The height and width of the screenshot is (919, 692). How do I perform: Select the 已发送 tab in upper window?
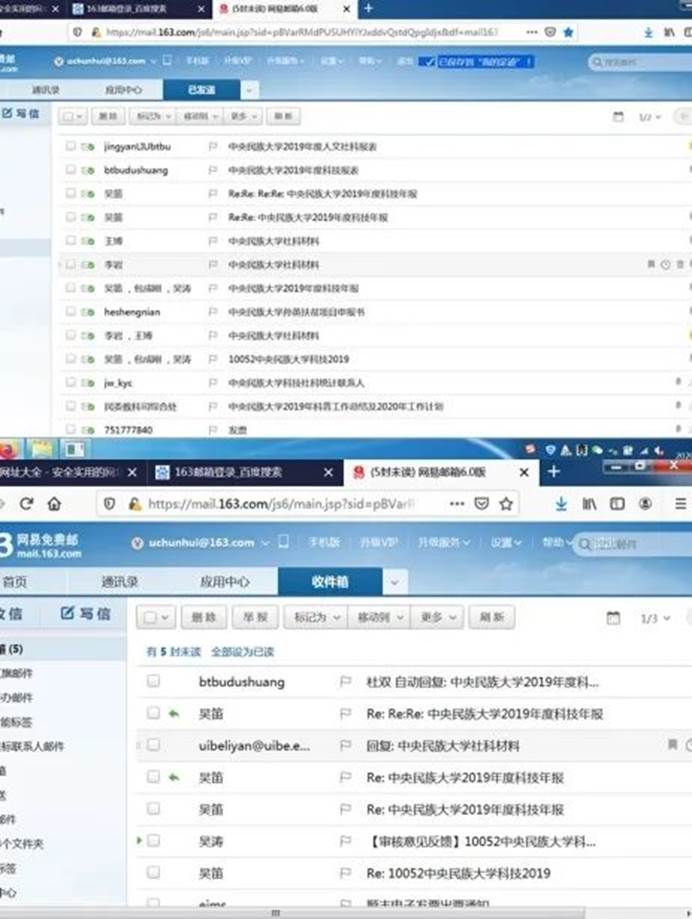[201, 90]
